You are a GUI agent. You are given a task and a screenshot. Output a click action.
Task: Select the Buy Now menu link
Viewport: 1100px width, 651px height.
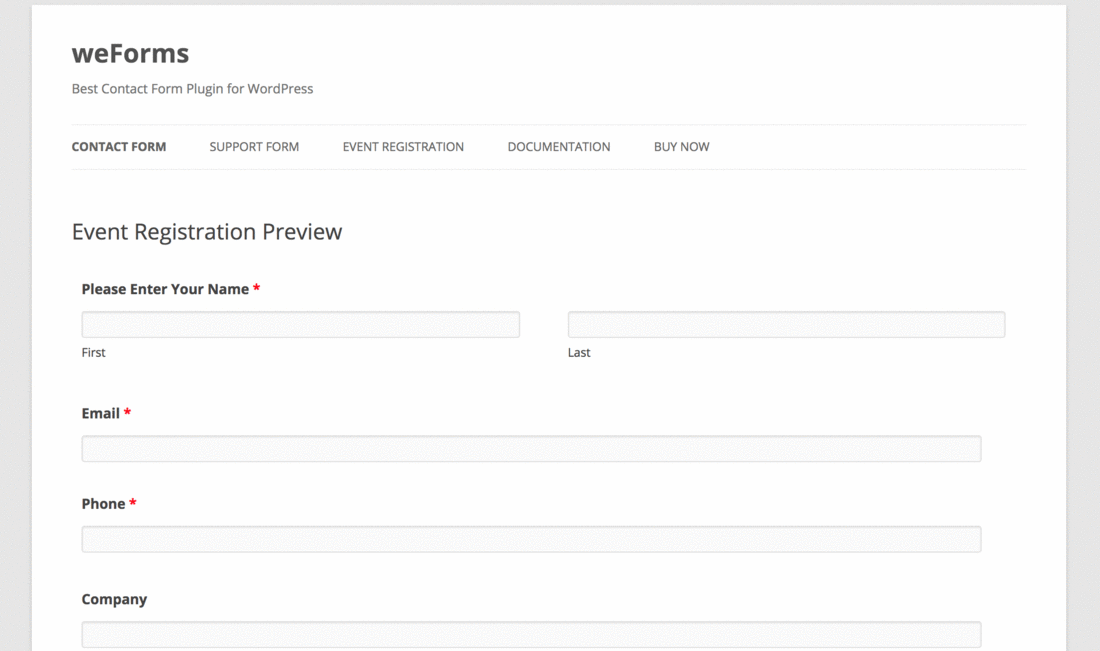tap(681, 147)
